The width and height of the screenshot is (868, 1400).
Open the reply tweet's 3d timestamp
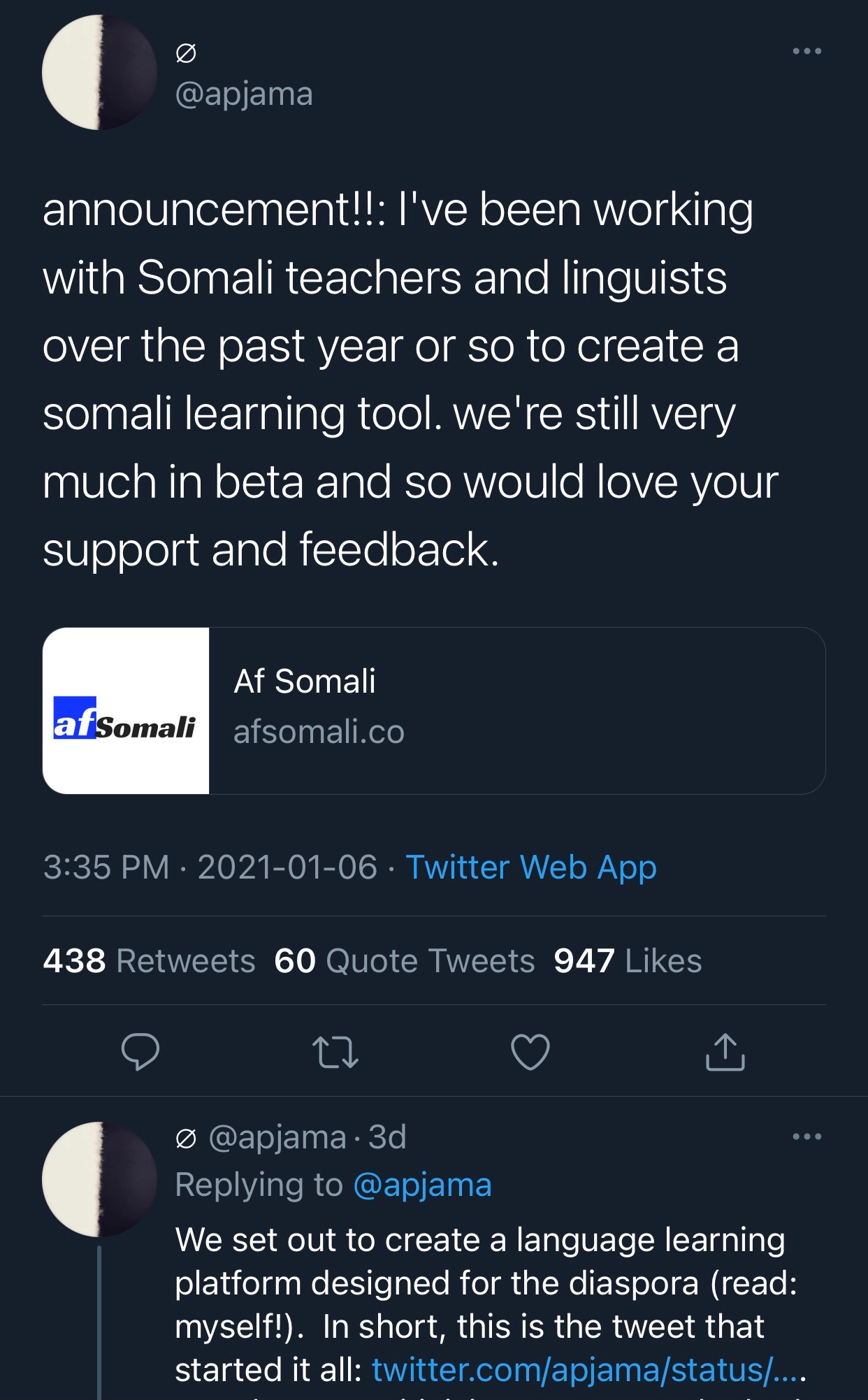pos(387,1137)
